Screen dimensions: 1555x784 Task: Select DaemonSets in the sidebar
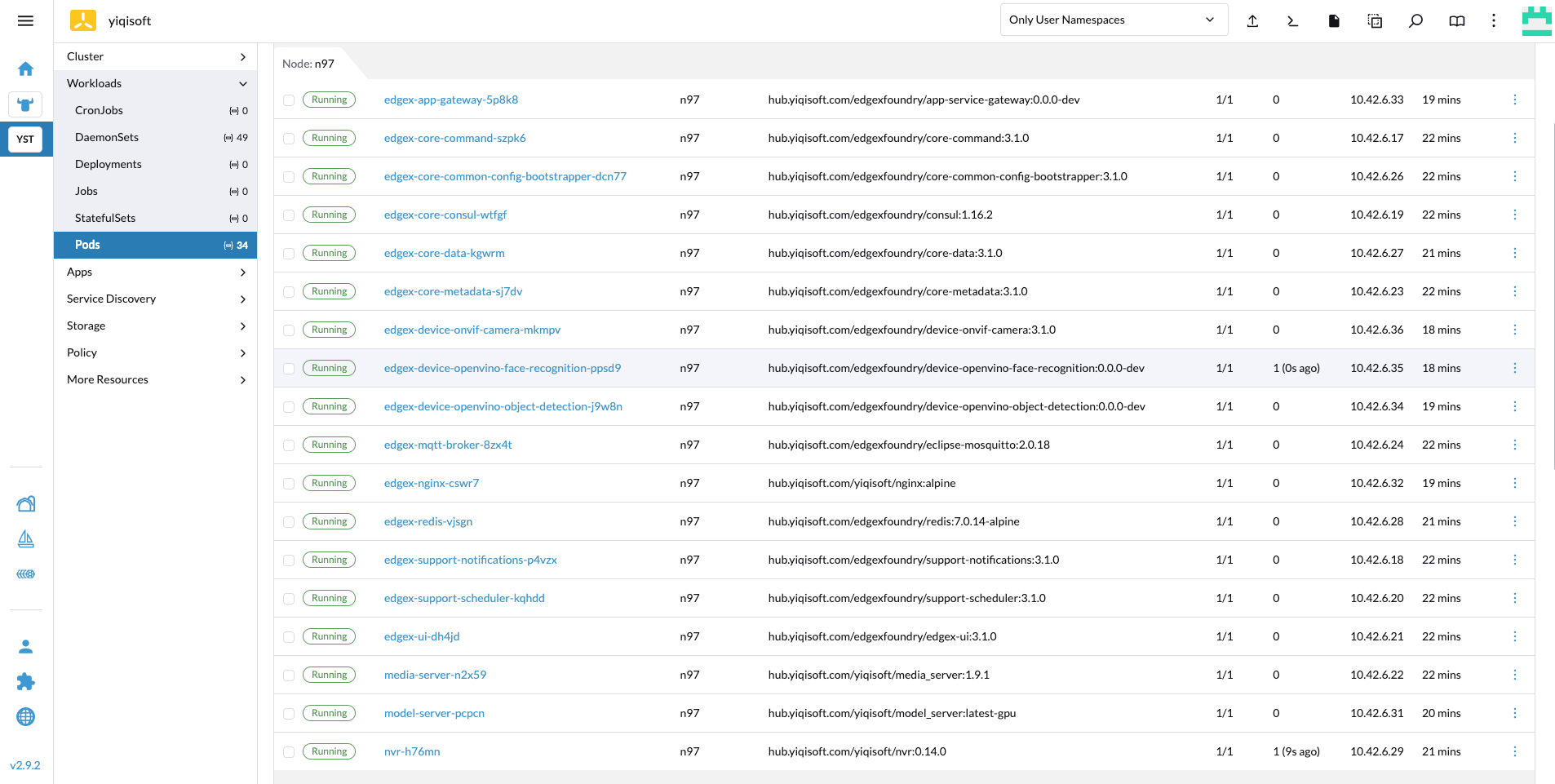tap(107, 137)
